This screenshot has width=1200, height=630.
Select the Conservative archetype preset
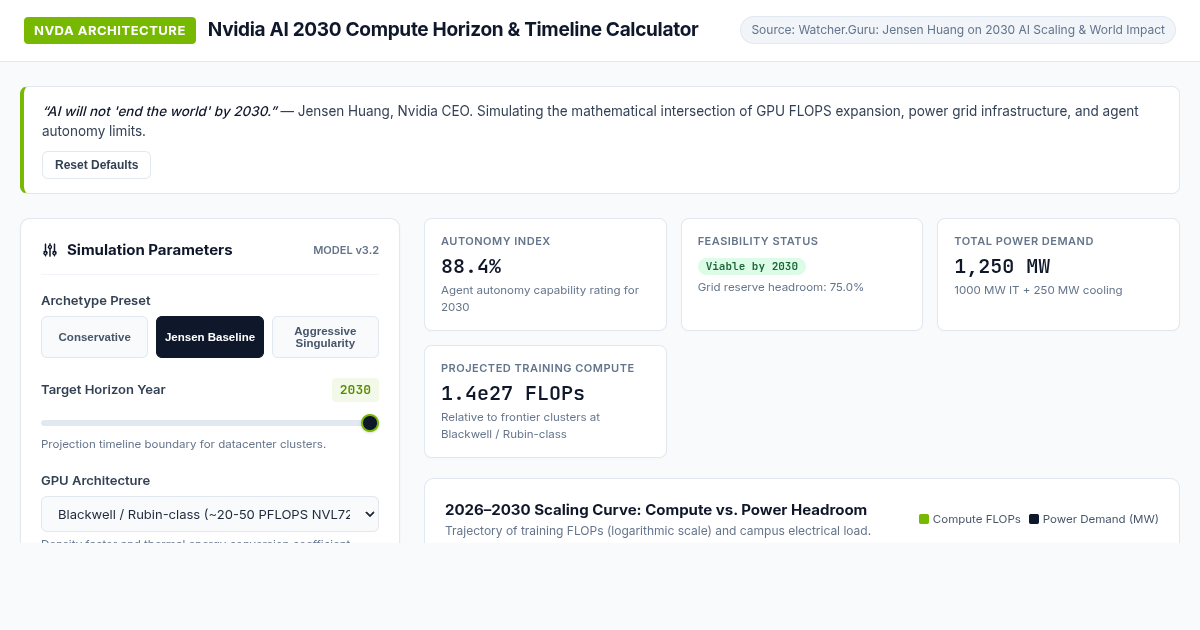(94, 337)
